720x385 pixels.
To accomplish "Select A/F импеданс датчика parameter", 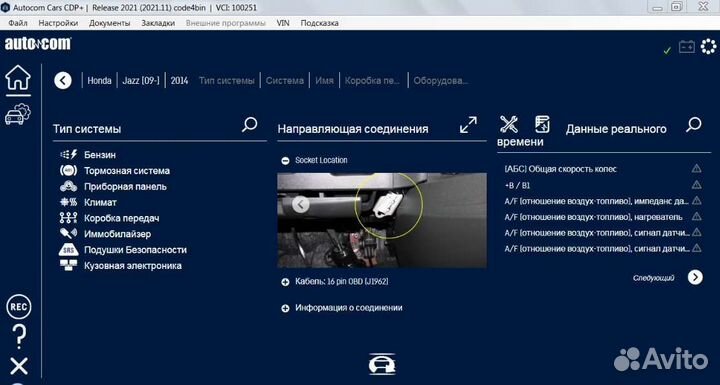I will (596, 201).
